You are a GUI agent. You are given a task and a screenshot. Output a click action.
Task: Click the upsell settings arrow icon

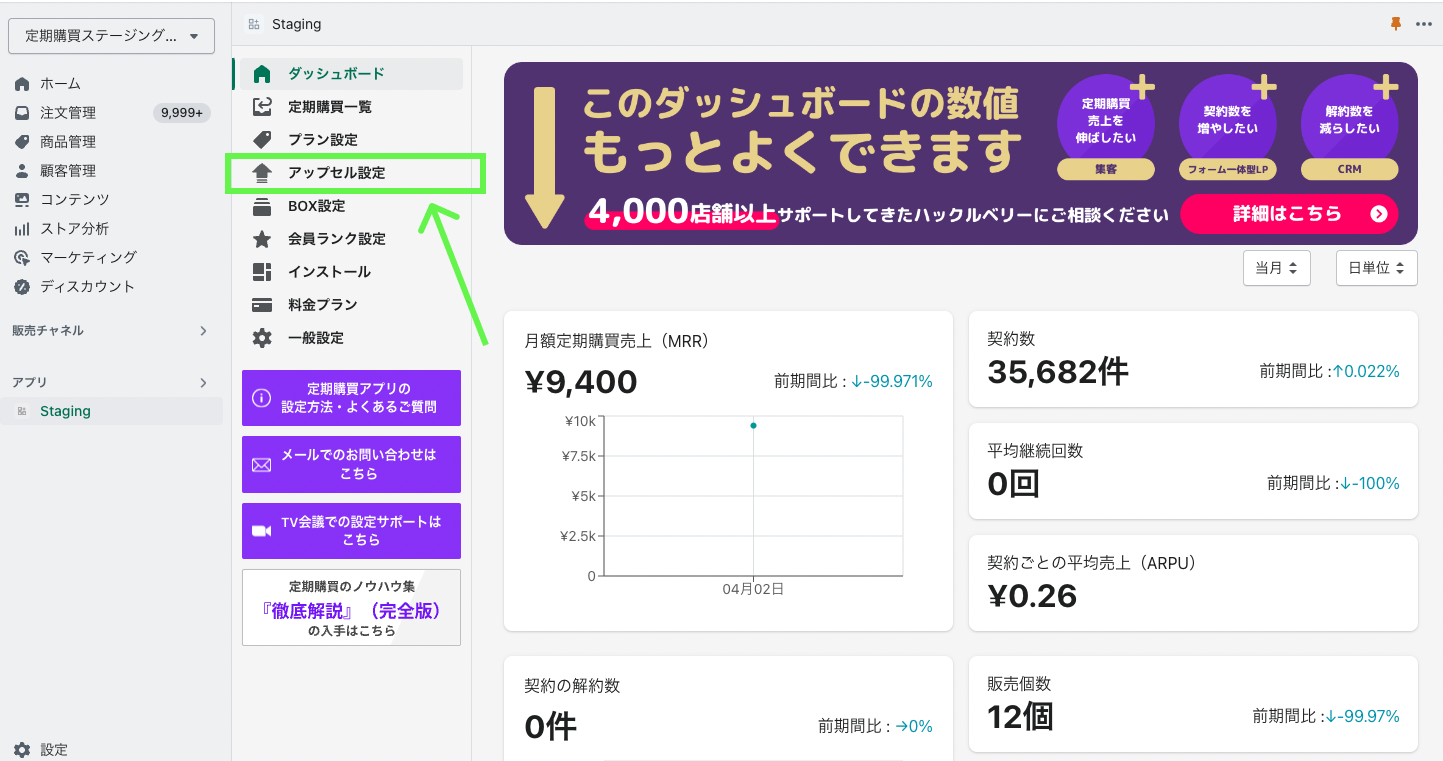[x=262, y=173]
